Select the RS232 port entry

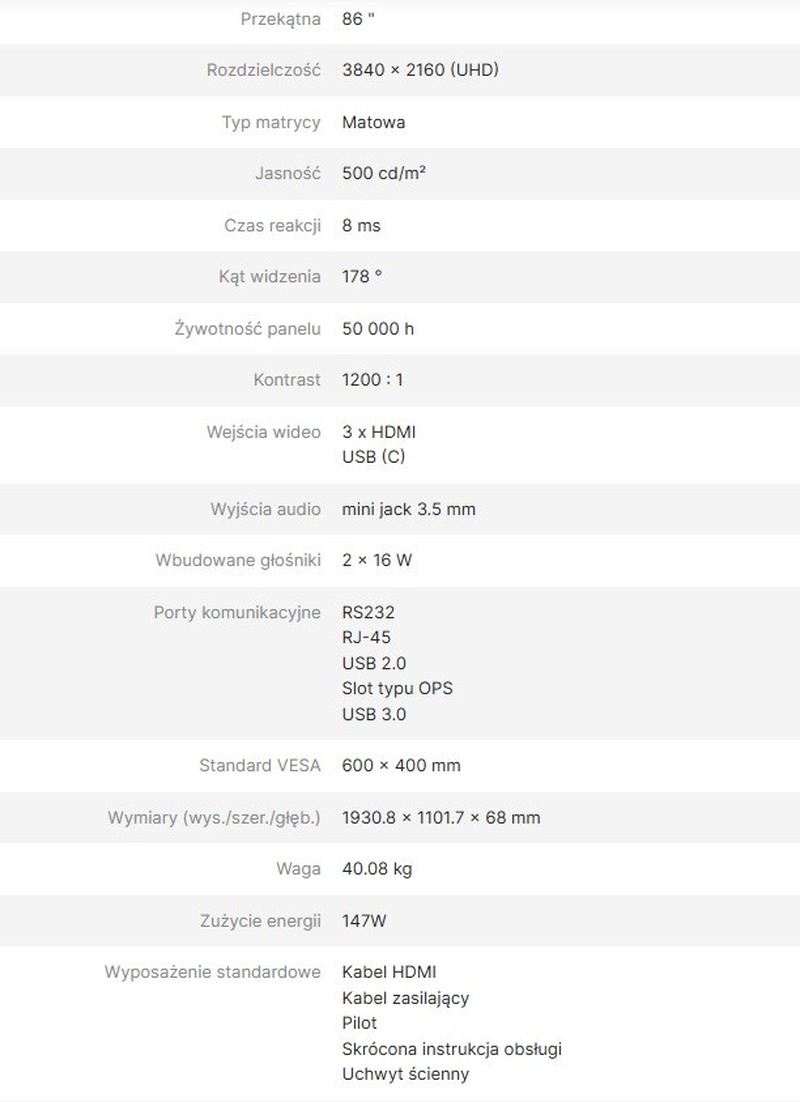pyautogui.click(x=368, y=612)
